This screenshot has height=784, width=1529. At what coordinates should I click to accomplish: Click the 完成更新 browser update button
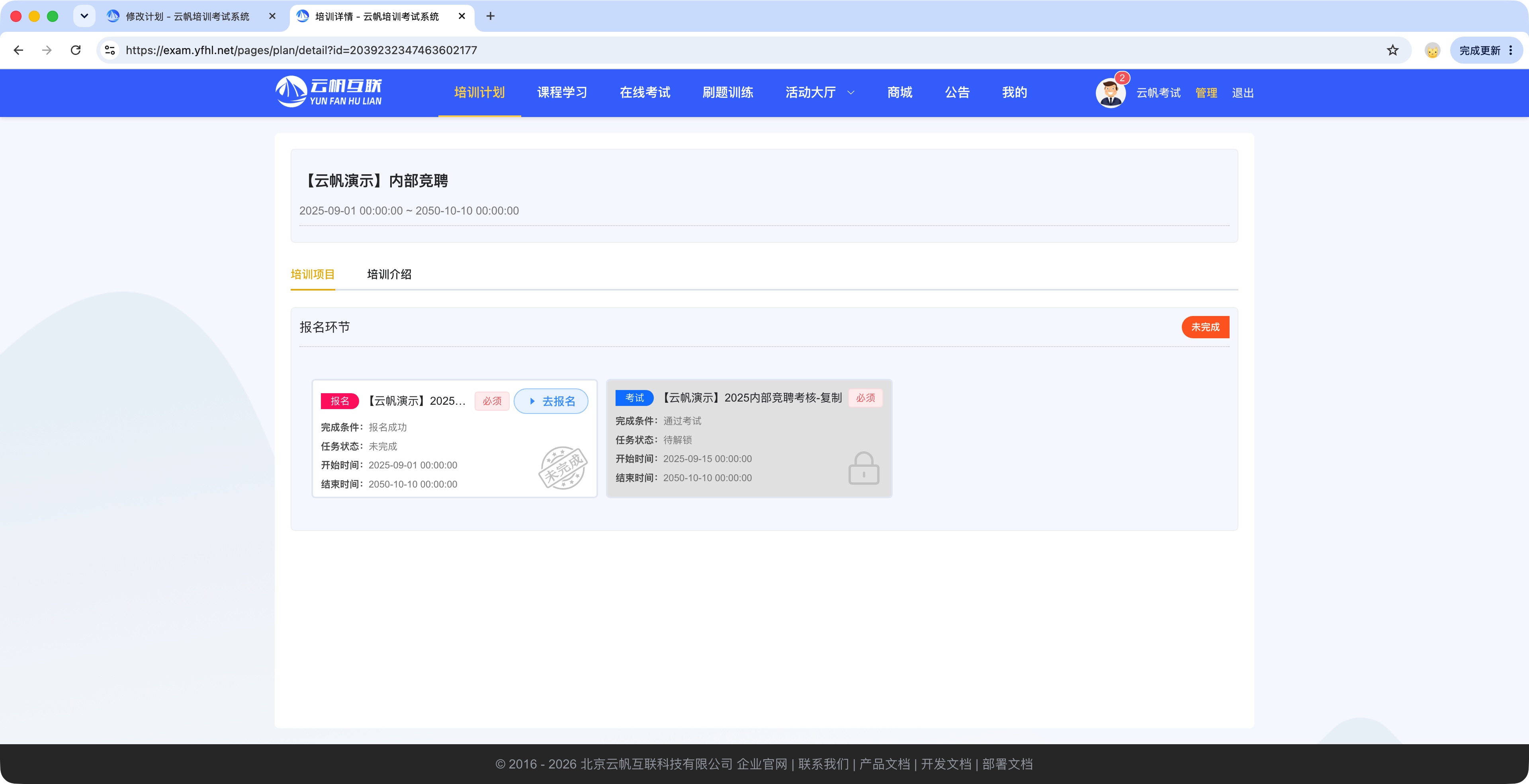coord(1486,51)
